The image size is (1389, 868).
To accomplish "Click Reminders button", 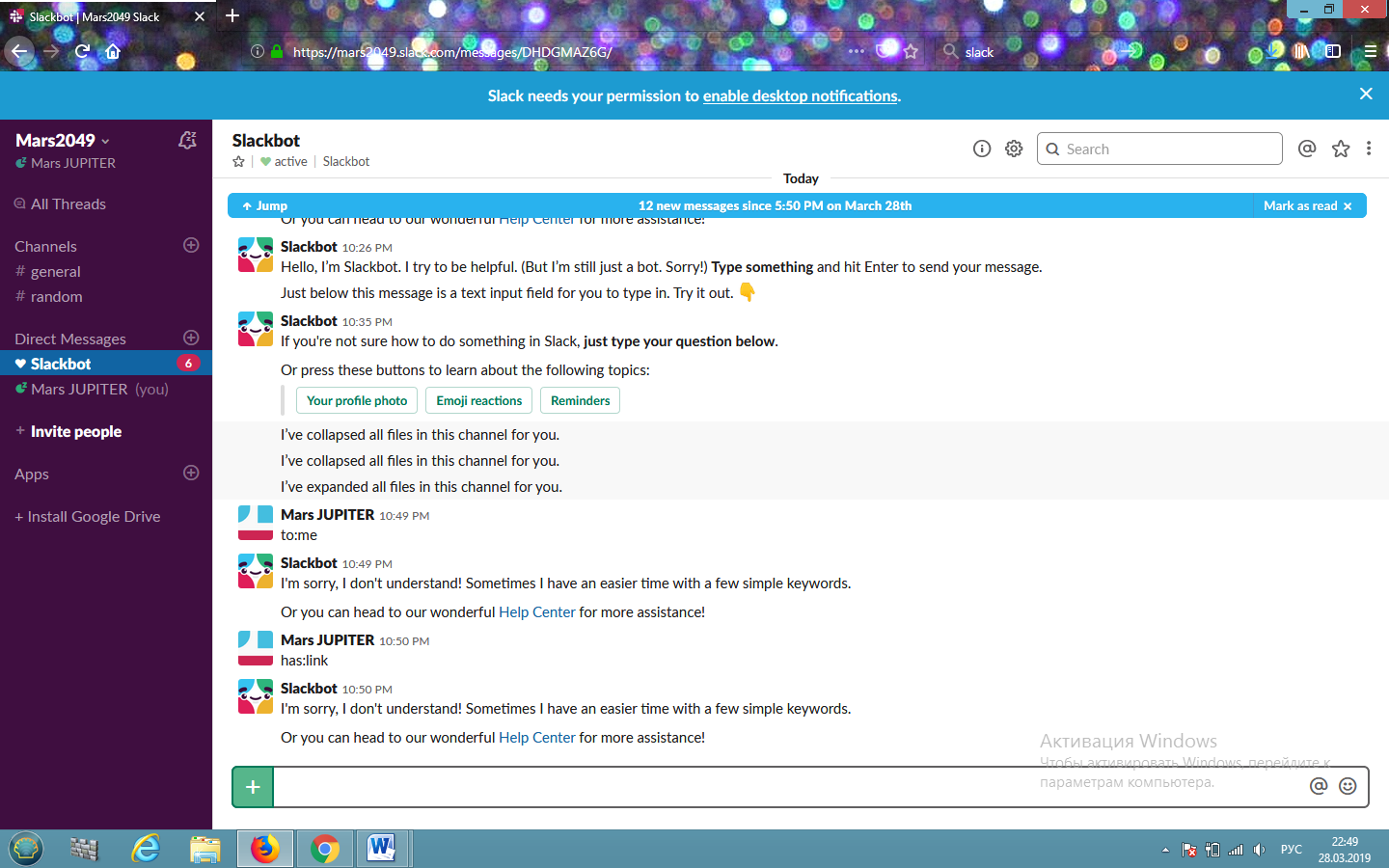I will tap(581, 400).
